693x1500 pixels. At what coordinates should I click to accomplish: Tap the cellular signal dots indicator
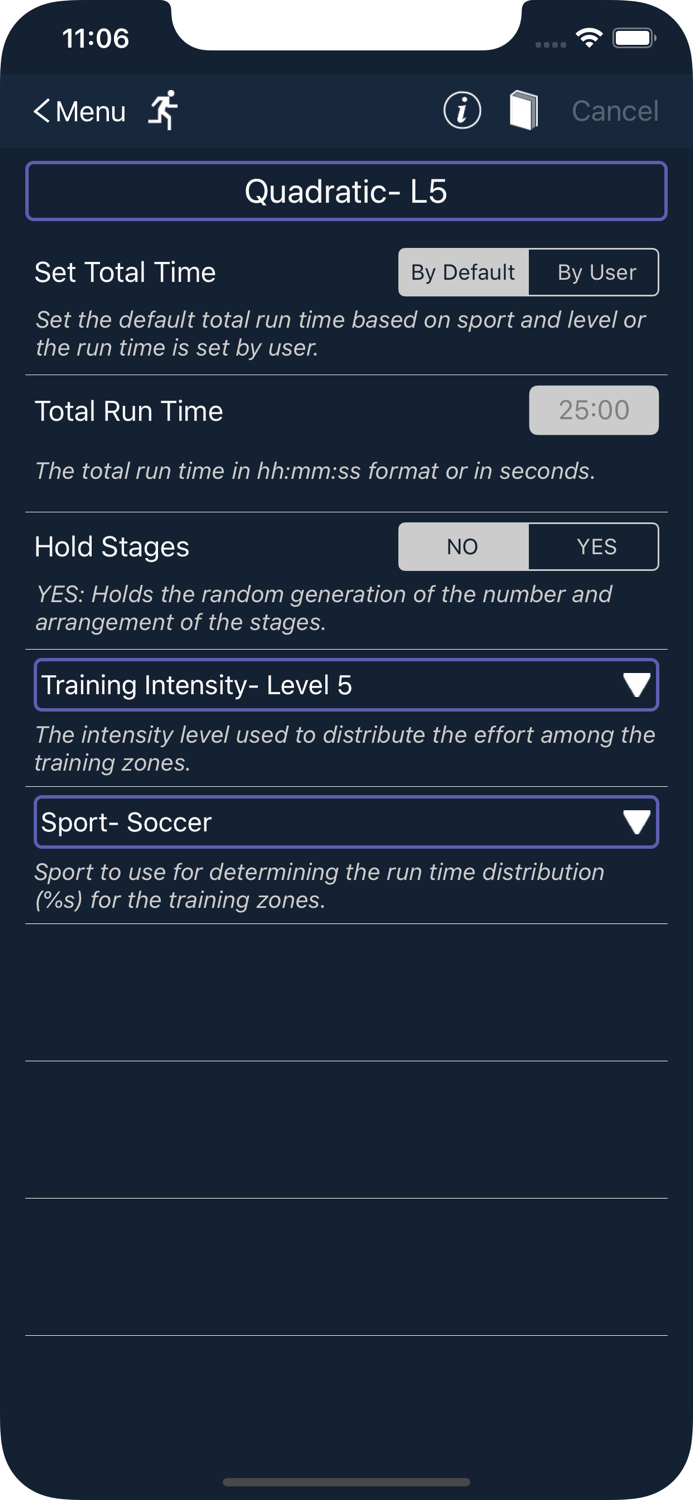(550, 42)
